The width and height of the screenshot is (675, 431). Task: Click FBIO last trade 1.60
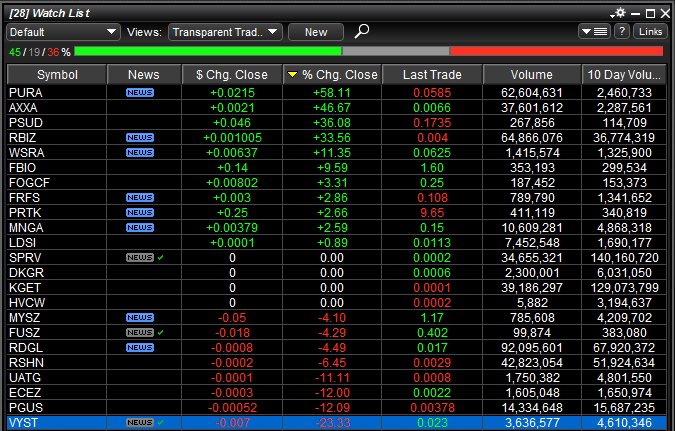pyautogui.click(x=432, y=167)
